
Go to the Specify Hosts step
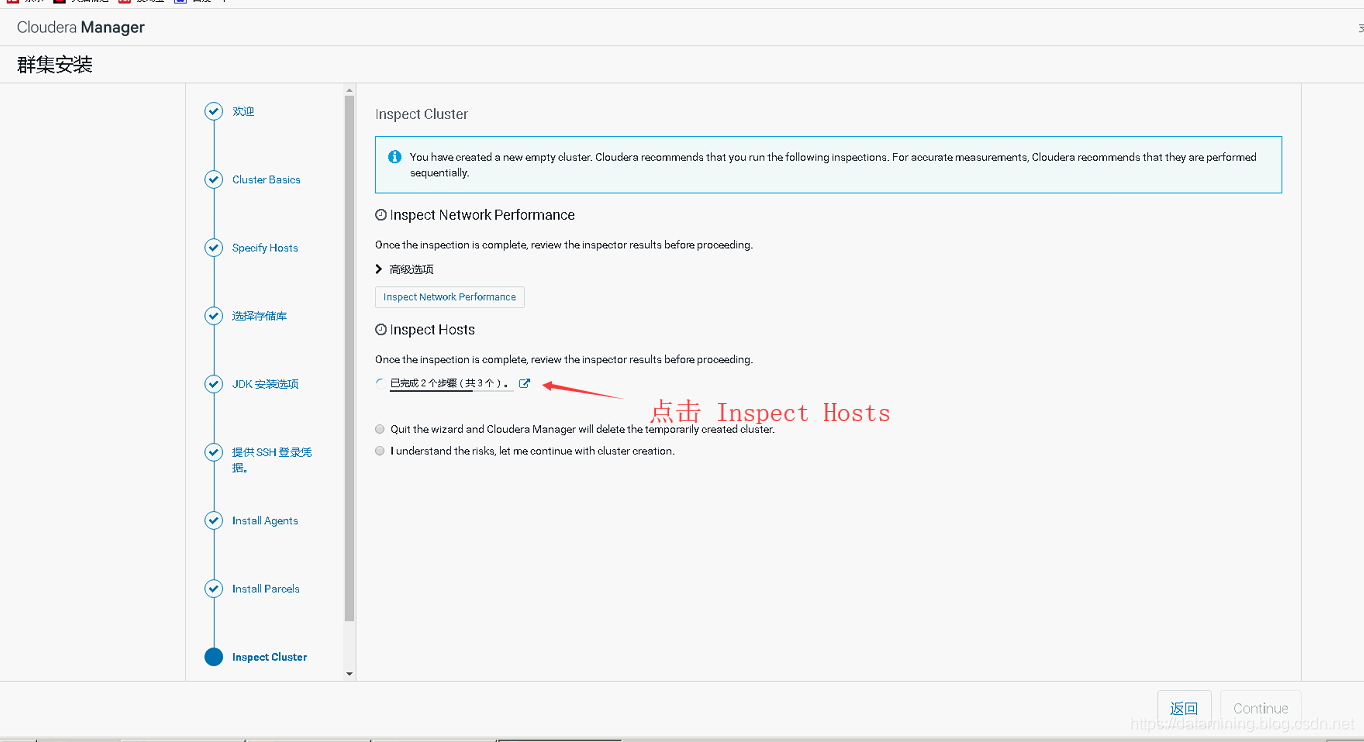pos(265,248)
